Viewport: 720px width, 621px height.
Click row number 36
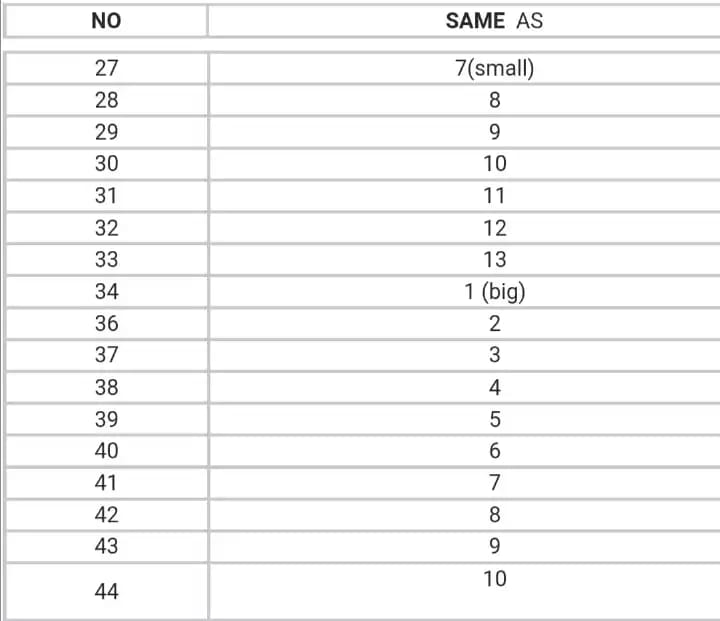pyautogui.click(x=106, y=324)
